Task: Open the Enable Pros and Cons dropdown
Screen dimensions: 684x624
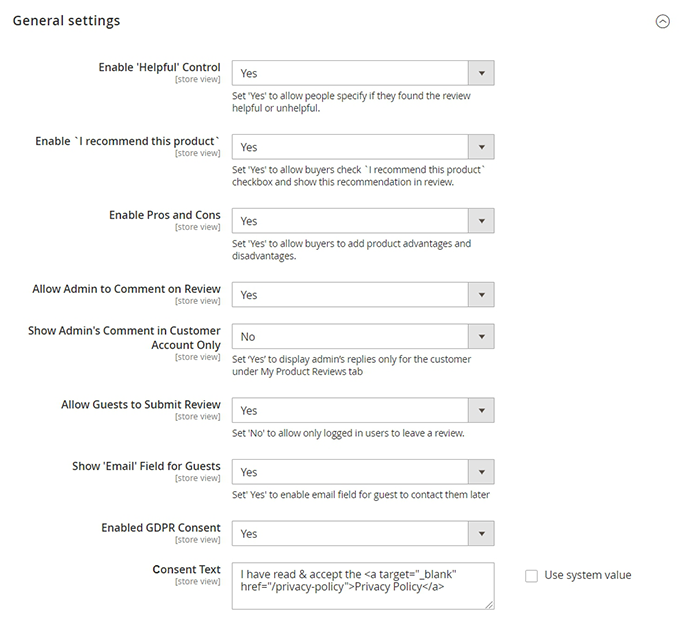Action: point(363,221)
